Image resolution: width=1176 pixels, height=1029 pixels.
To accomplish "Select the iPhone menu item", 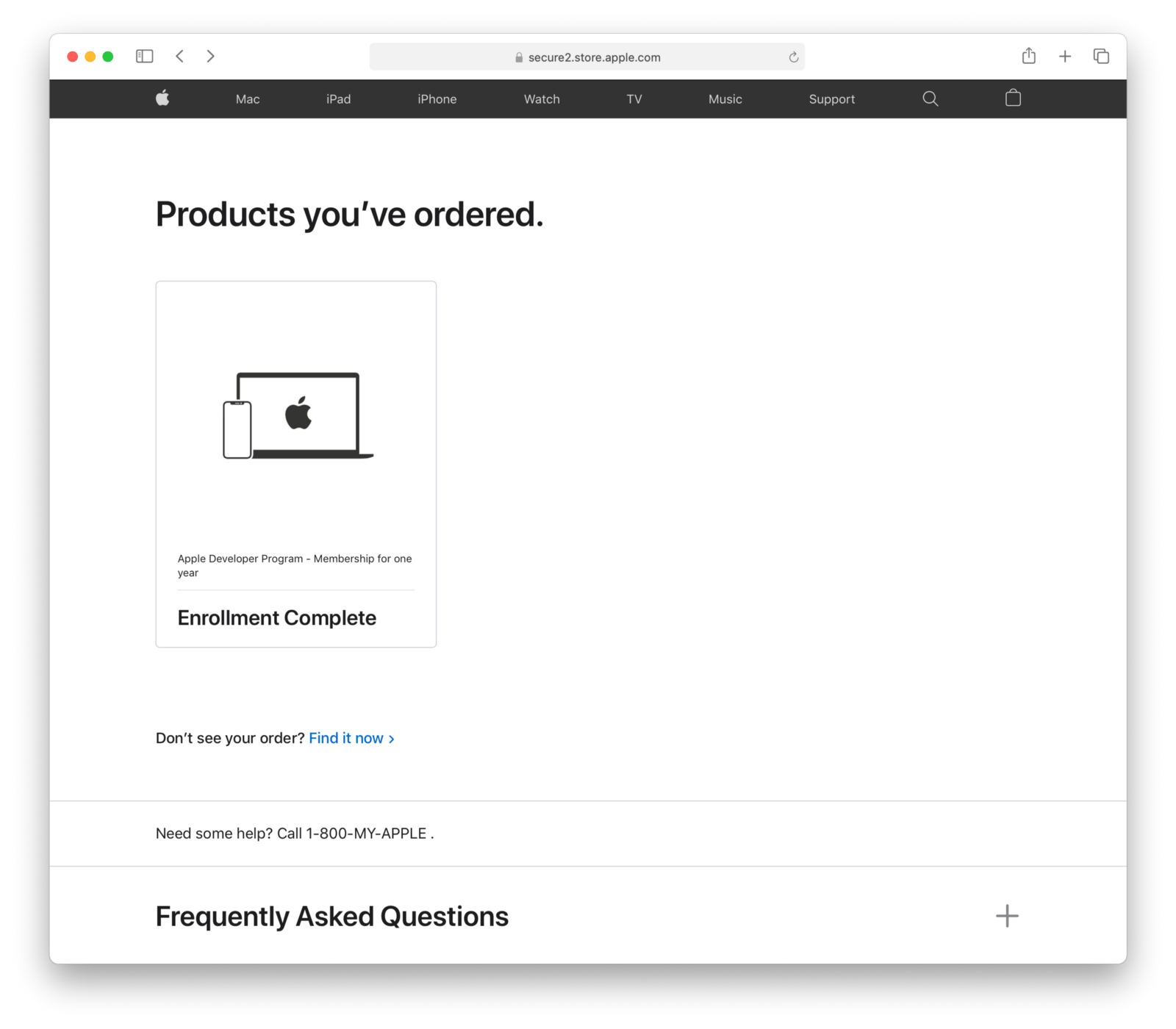I will (437, 98).
